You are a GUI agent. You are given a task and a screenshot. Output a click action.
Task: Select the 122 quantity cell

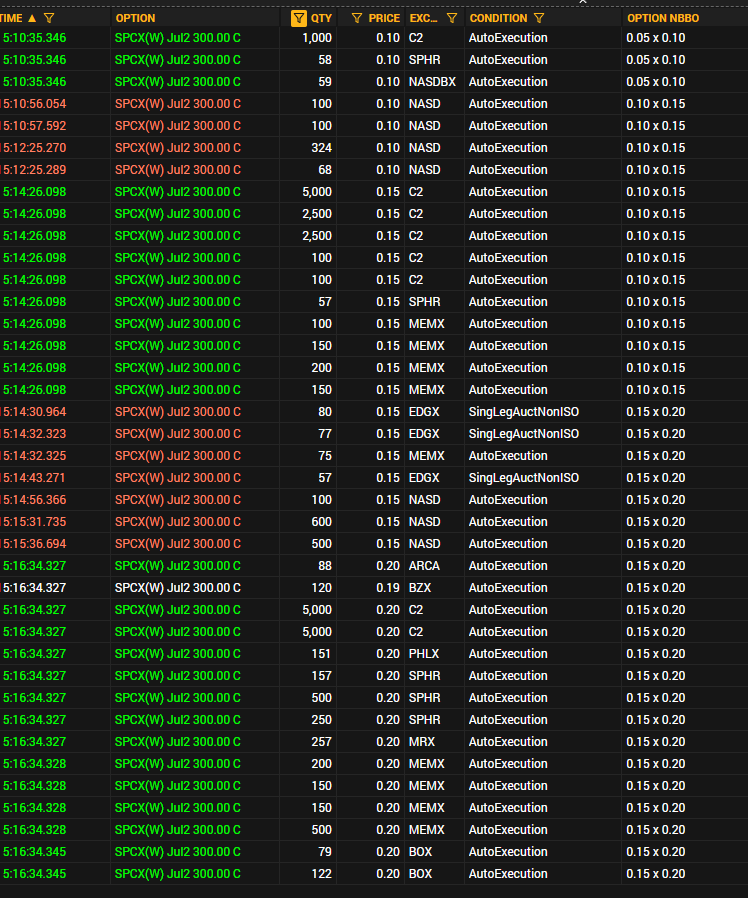click(321, 874)
